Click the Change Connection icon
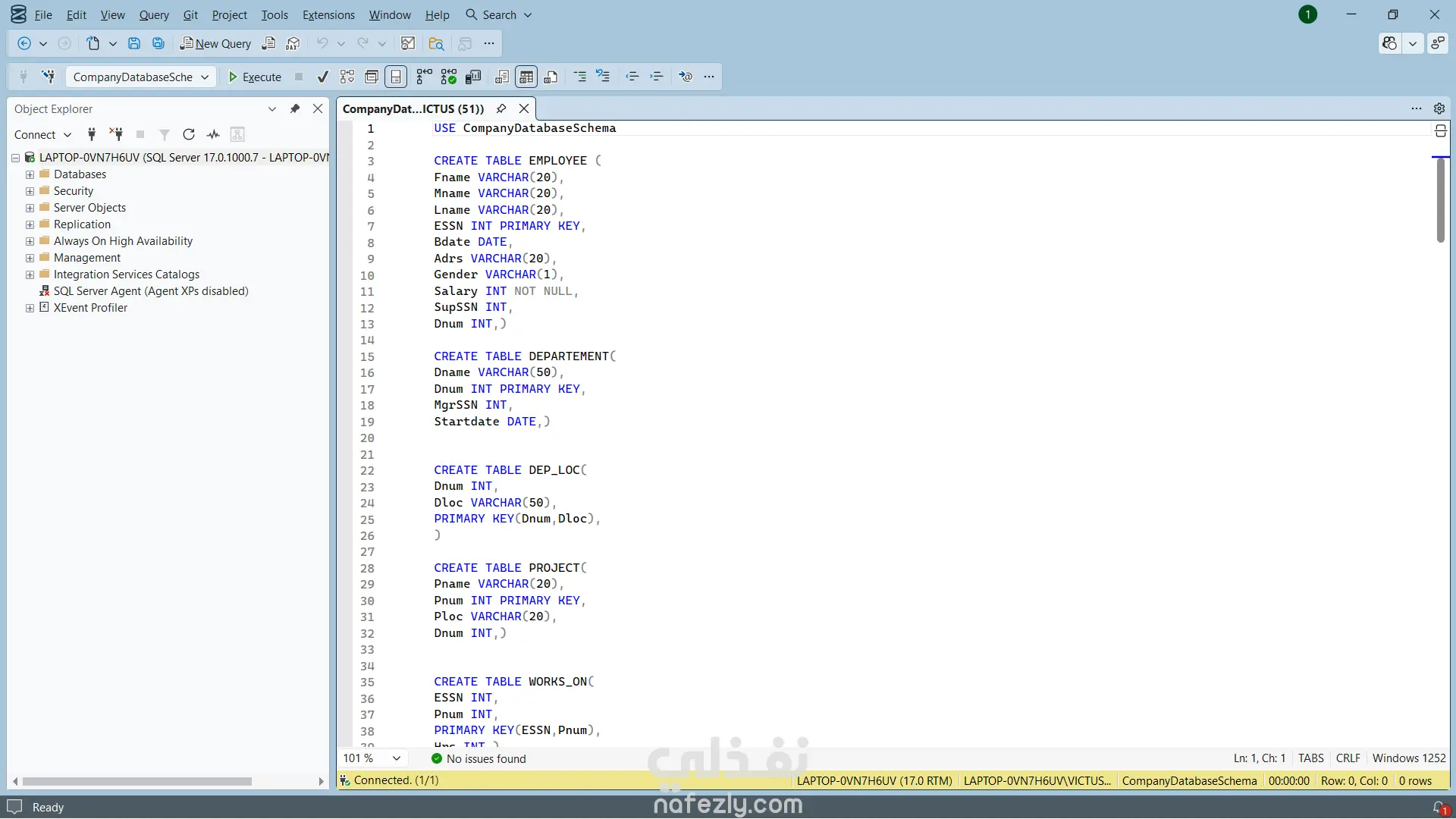 (49, 77)
